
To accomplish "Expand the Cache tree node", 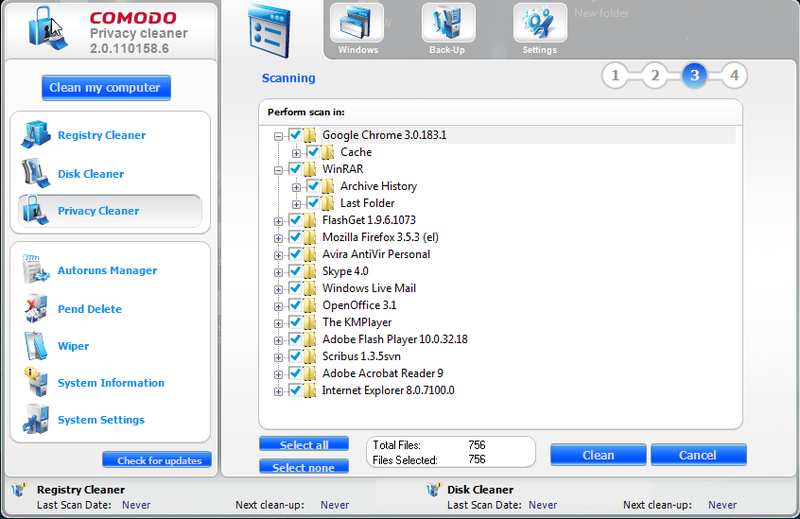I will (296, 153).
